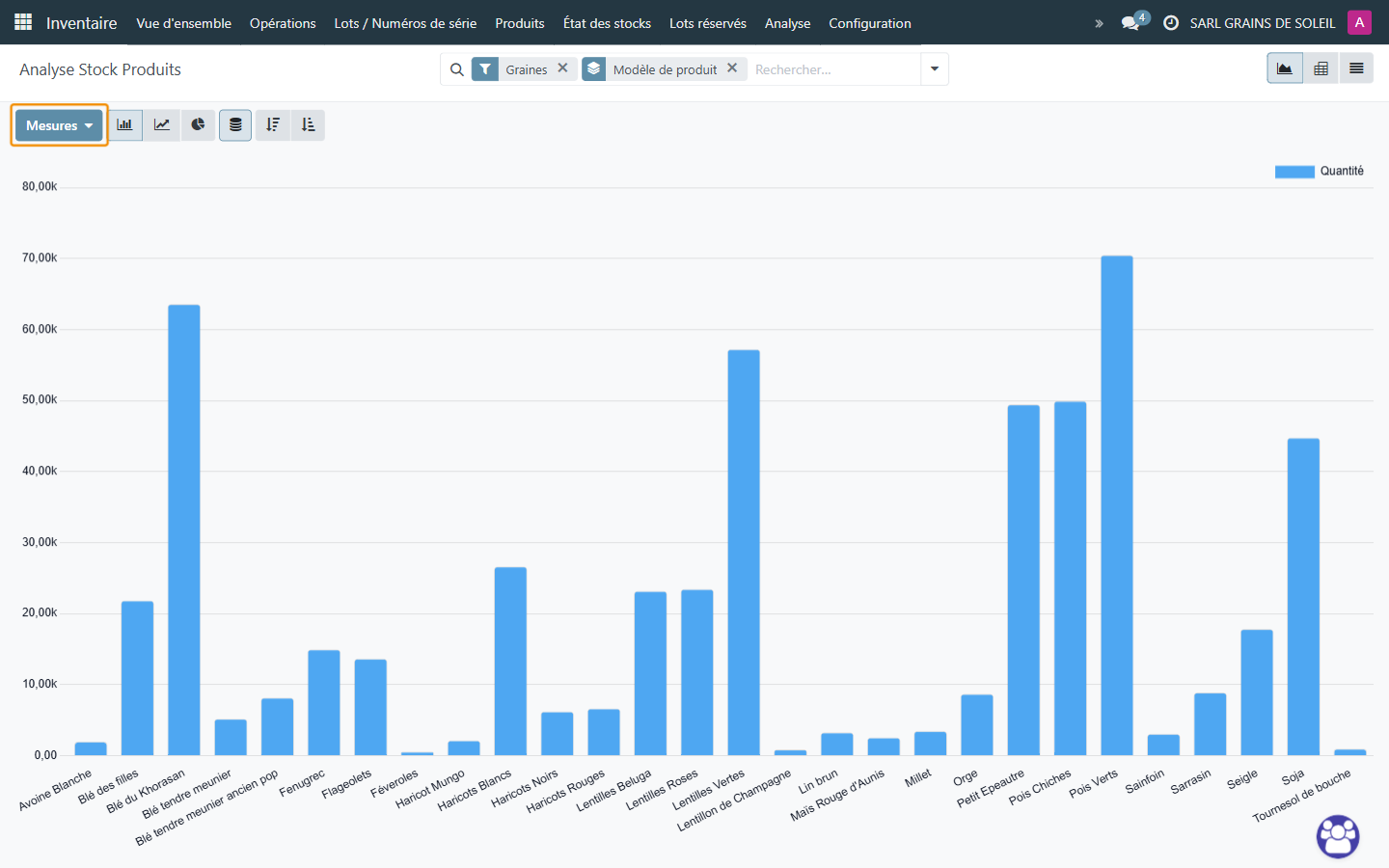The image size is (1389, 868).
Task: Switch to pivot table view
Action: 1321,68
